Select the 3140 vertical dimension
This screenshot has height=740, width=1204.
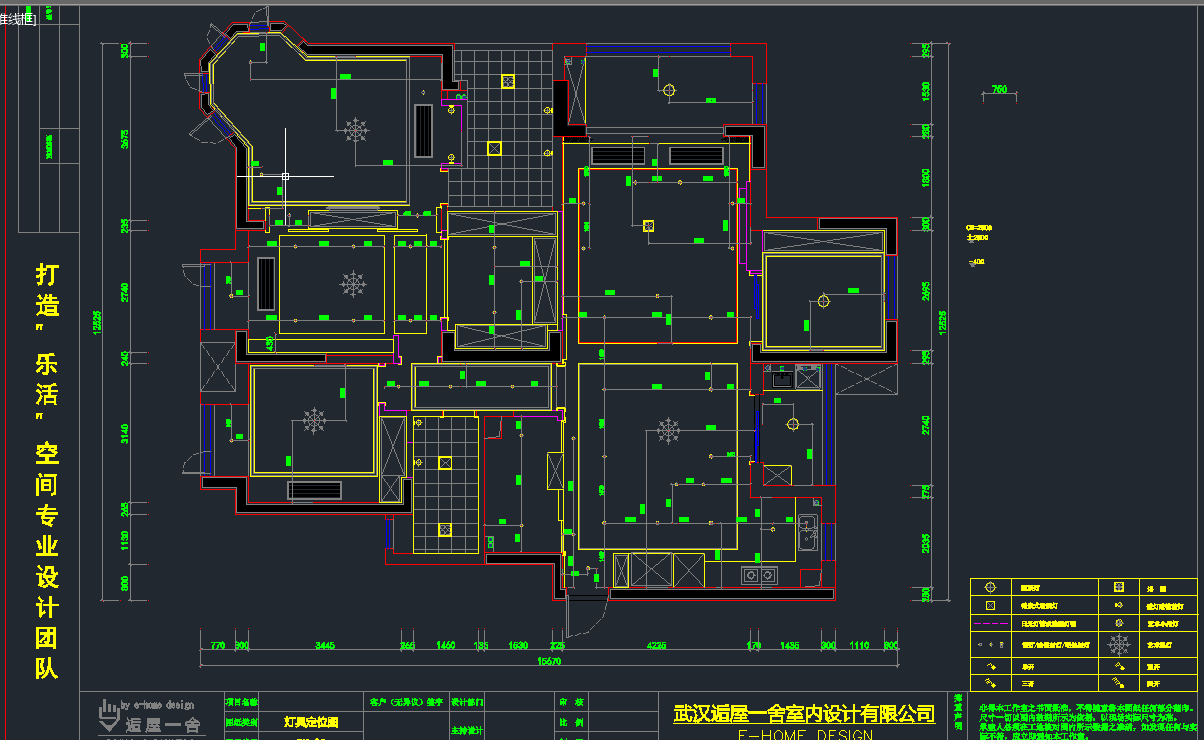[125, 434]
